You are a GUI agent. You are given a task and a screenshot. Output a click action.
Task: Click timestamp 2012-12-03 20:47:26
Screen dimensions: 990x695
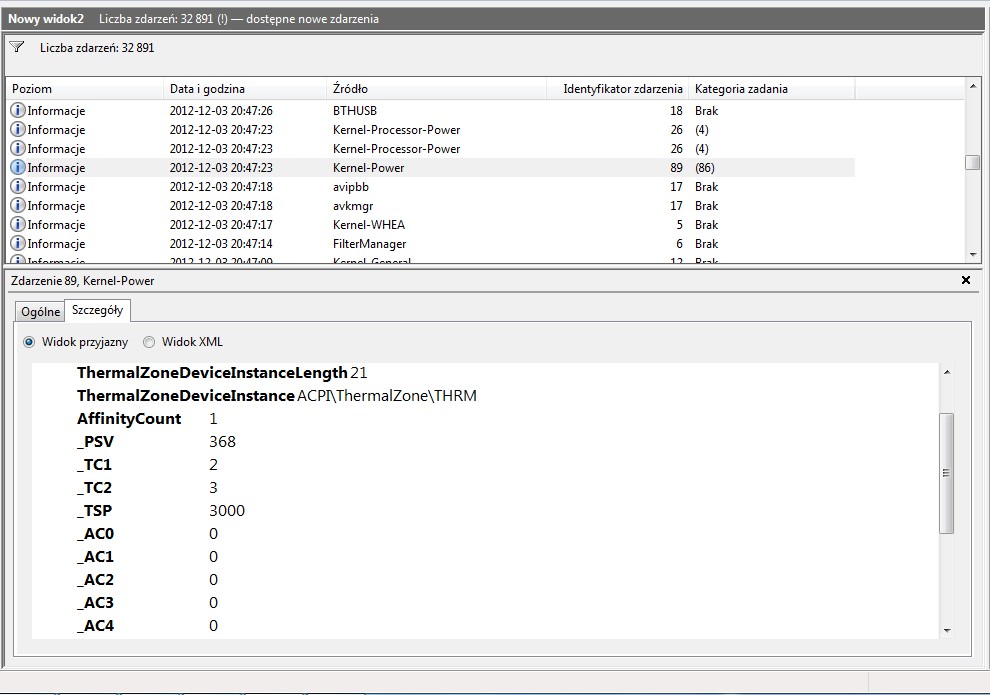[x=221, y=111]
